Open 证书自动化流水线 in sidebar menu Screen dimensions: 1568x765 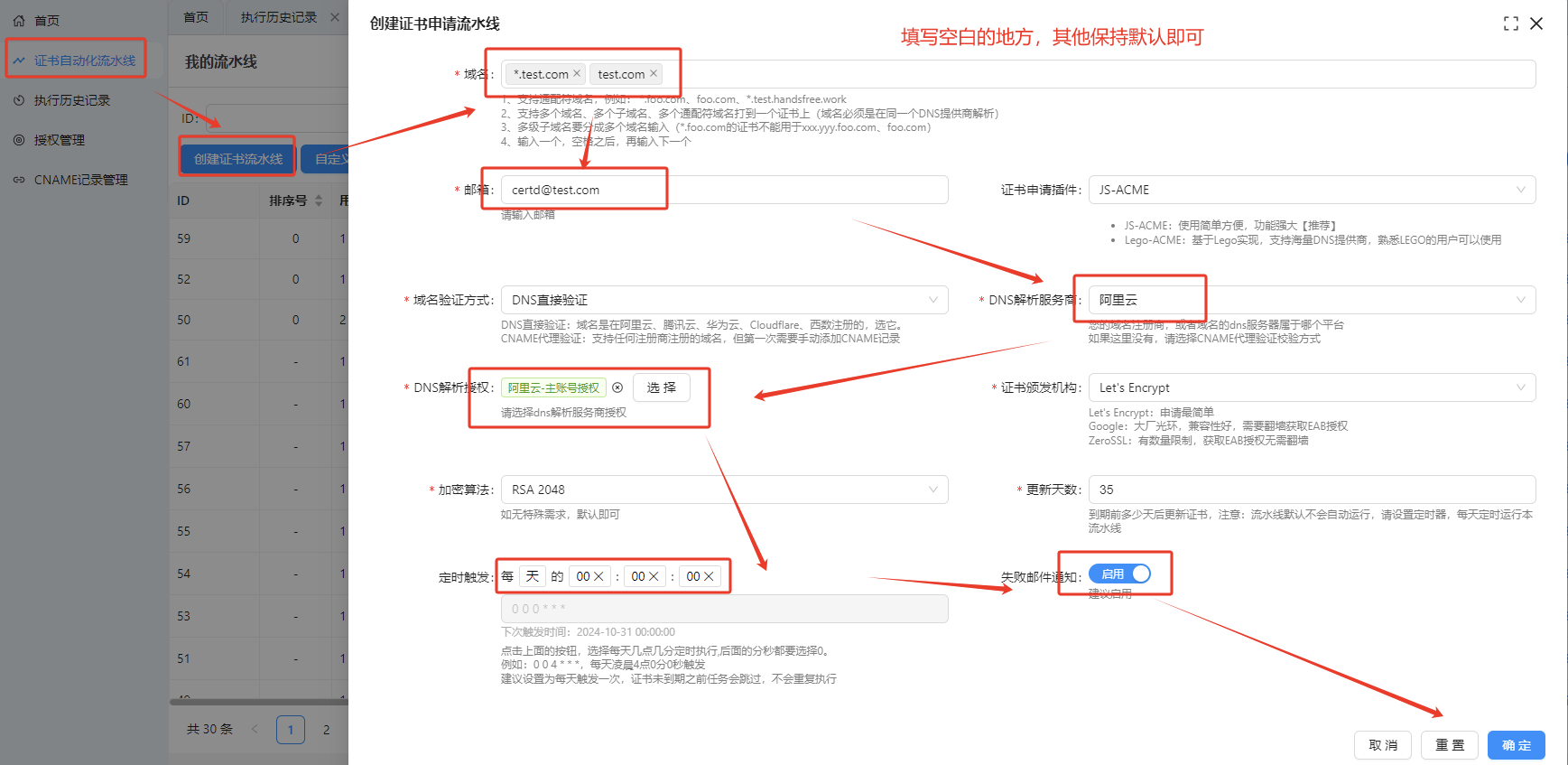[x=84, y=61]
